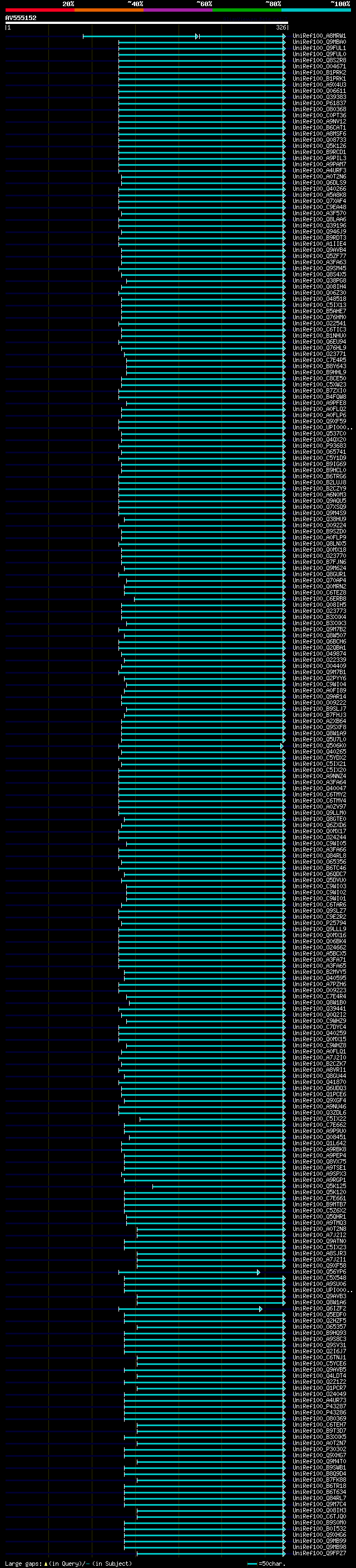Click the red 20% identity legend segment
The image size is (356, 1568).
tap(39, 10)
